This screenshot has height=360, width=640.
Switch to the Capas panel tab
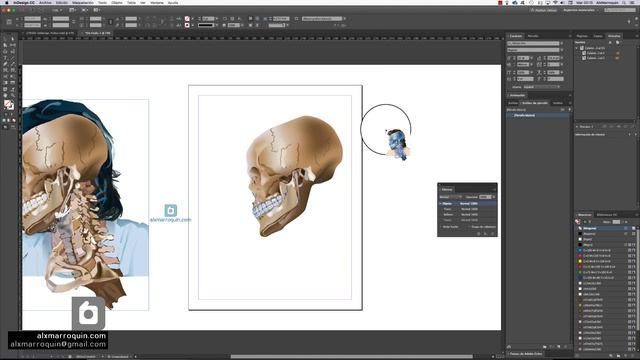pos(598,36)
